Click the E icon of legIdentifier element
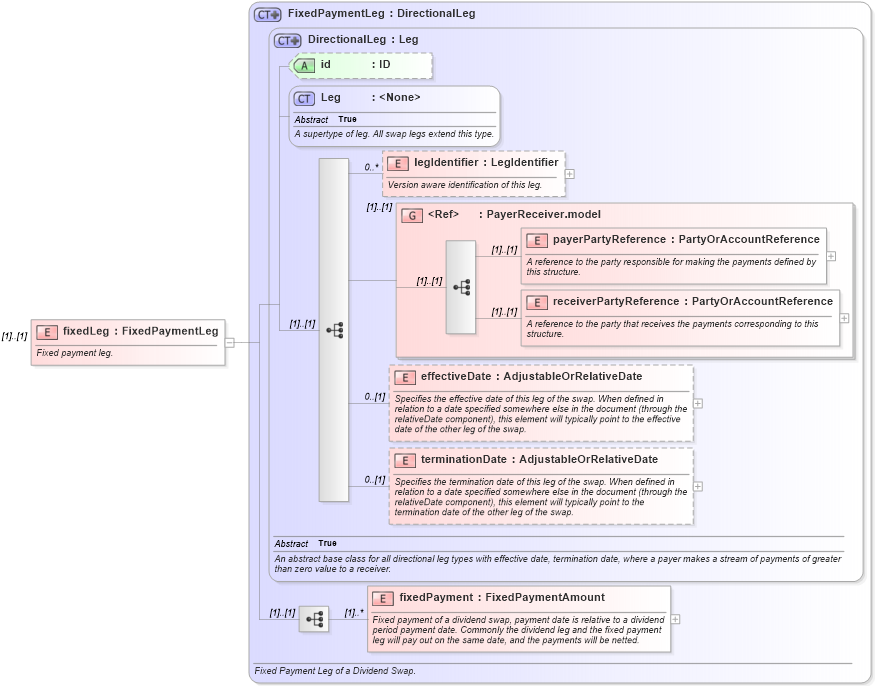875x686 pixels. point(397,164)
